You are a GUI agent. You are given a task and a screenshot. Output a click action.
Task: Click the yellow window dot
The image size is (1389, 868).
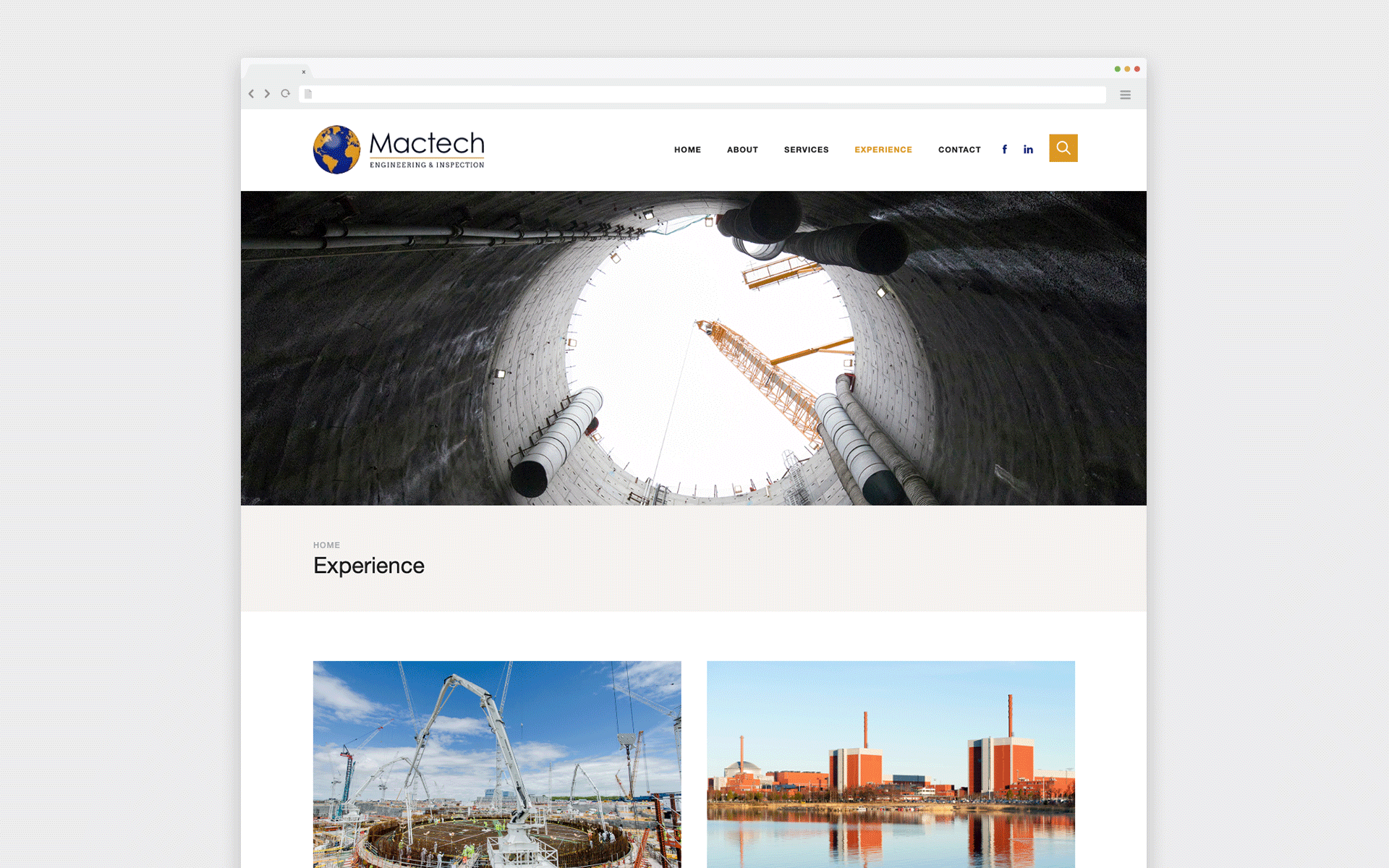(x=1127, y=69)
